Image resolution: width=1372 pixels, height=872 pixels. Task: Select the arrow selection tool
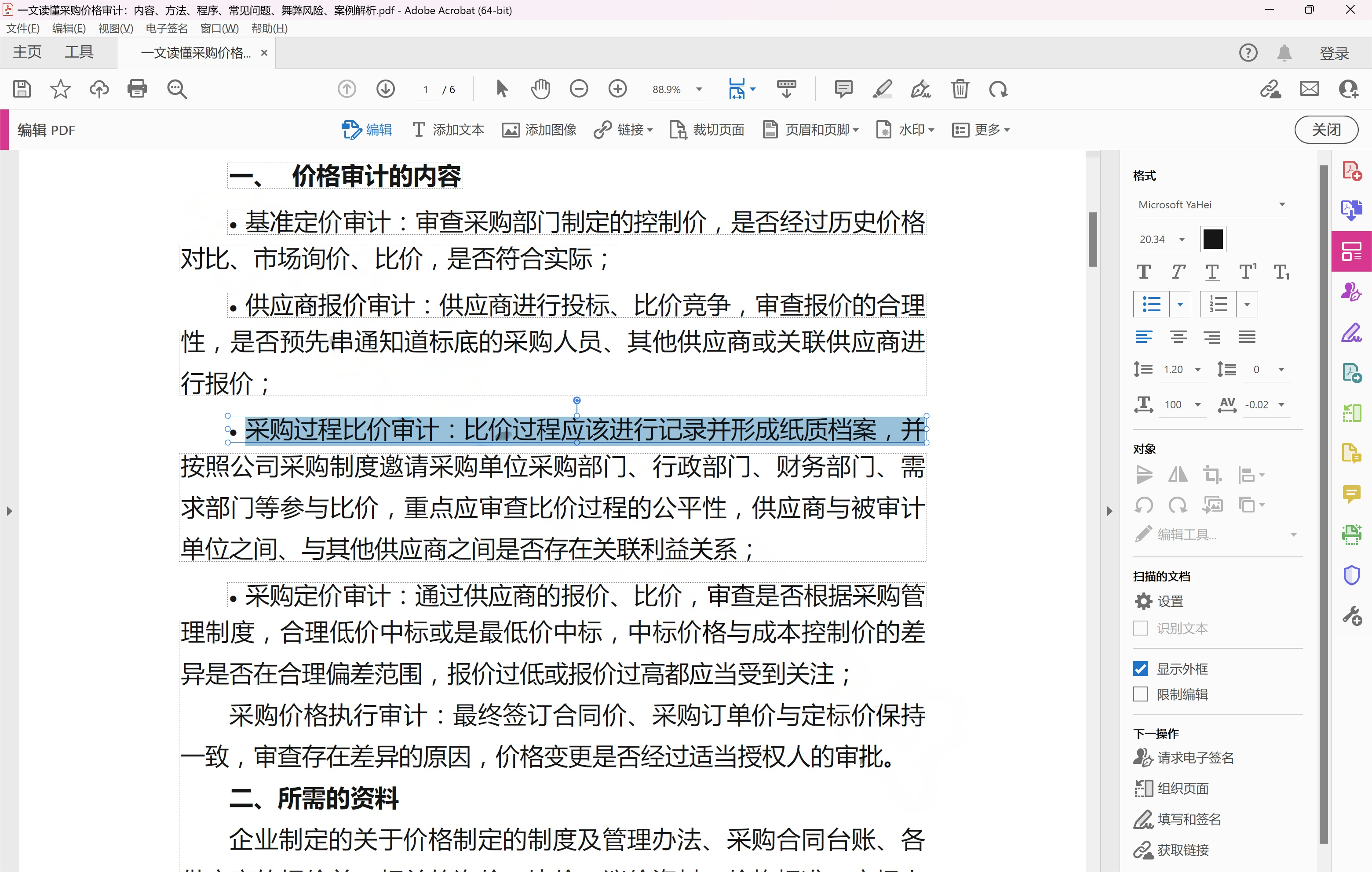(x=501, y=89)
